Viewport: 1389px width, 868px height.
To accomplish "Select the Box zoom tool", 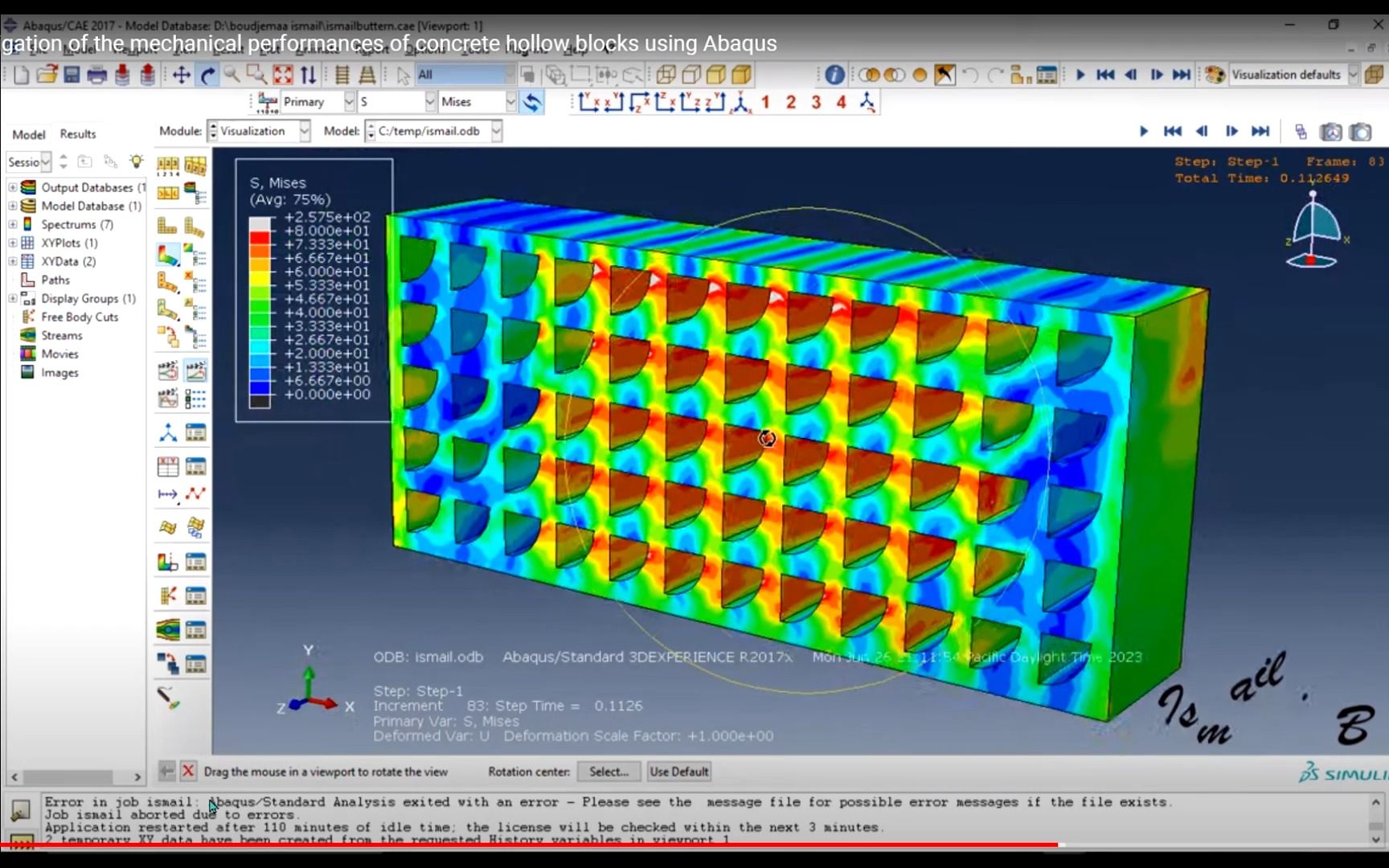I will (257, 76).
